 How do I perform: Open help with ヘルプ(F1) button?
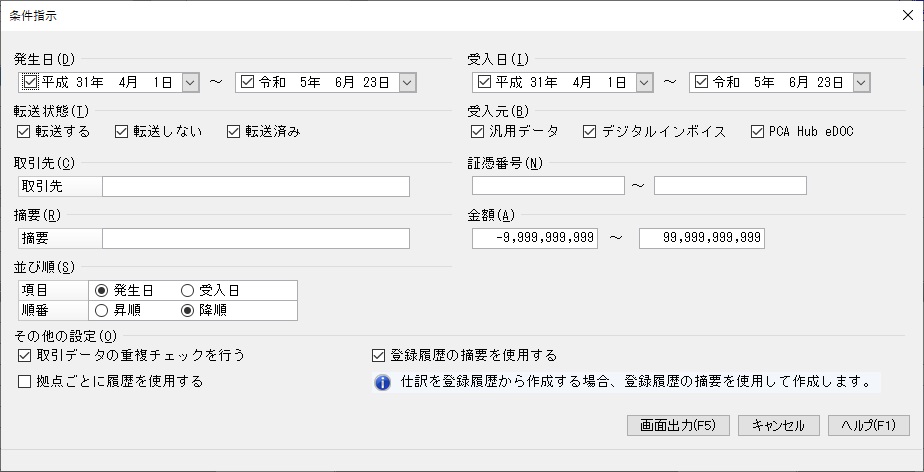click(x=868, y=425)
